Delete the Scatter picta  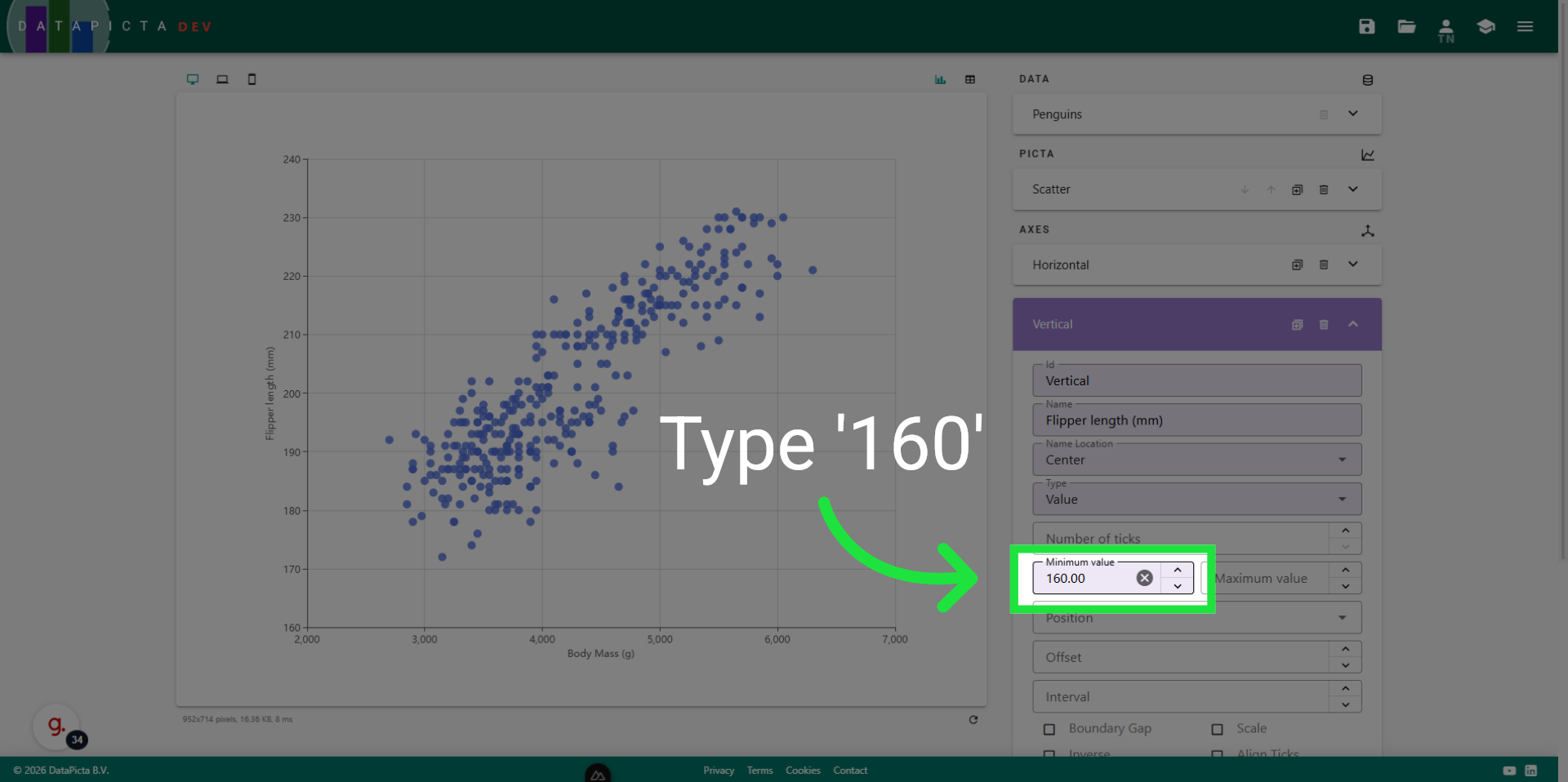tap(1324, 189)
